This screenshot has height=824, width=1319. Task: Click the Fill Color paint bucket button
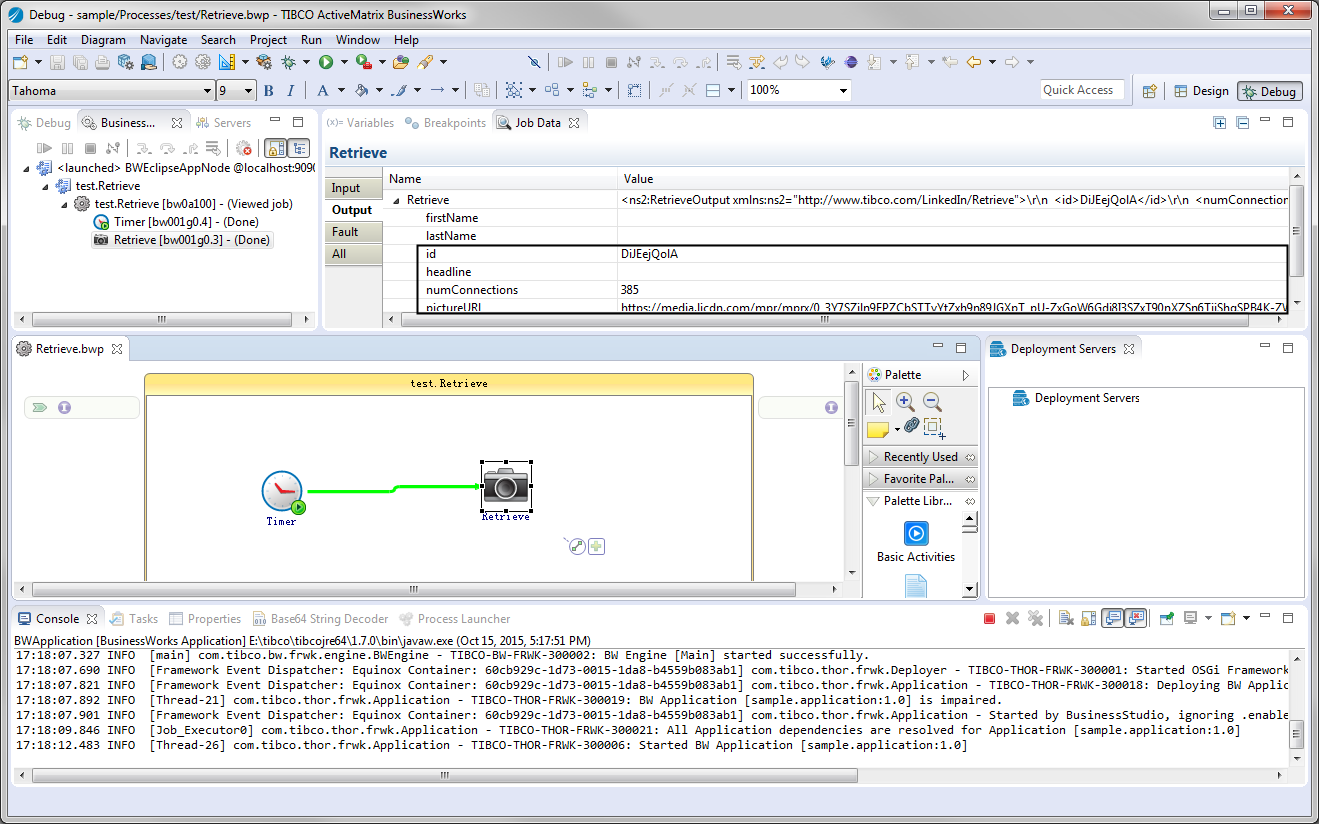click(363, 90)
